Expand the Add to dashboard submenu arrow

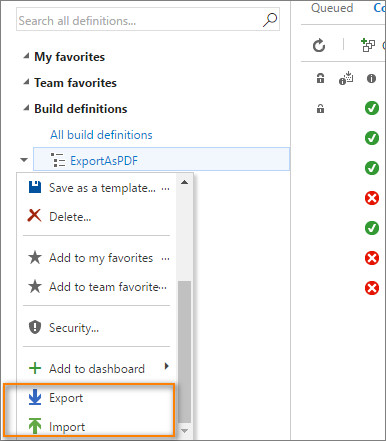tap(167, 366)
